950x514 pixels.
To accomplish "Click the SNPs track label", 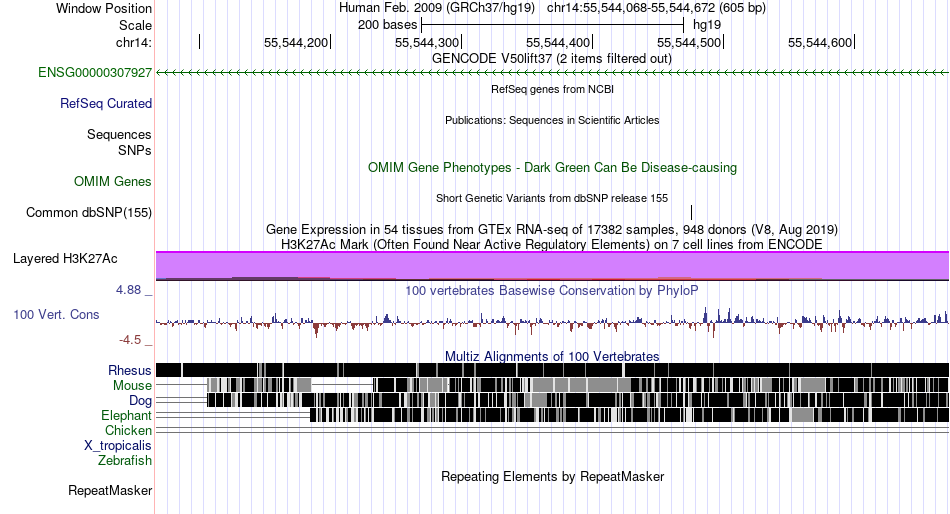I will click(x=135, y=150).
